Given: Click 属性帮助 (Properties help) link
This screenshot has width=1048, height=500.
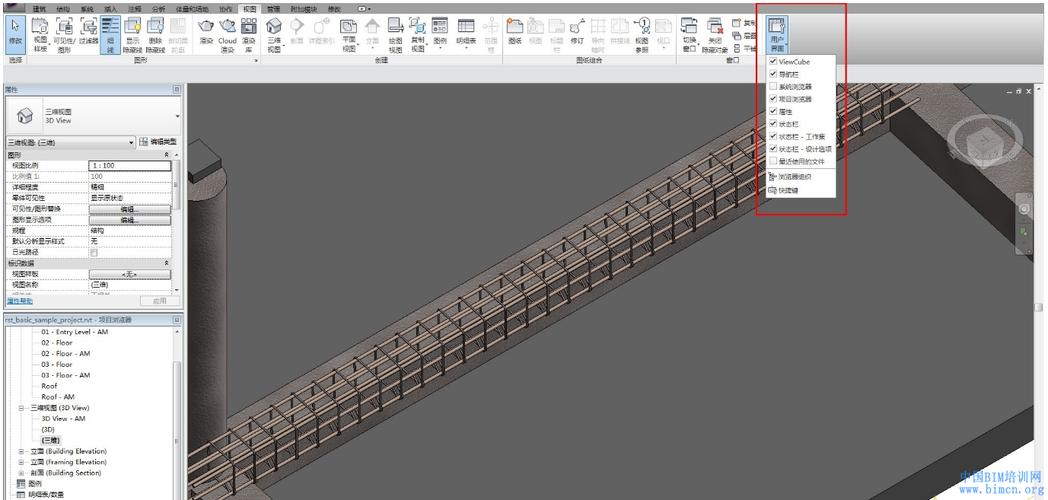Looking at the screenshot, I should point(21,301).
